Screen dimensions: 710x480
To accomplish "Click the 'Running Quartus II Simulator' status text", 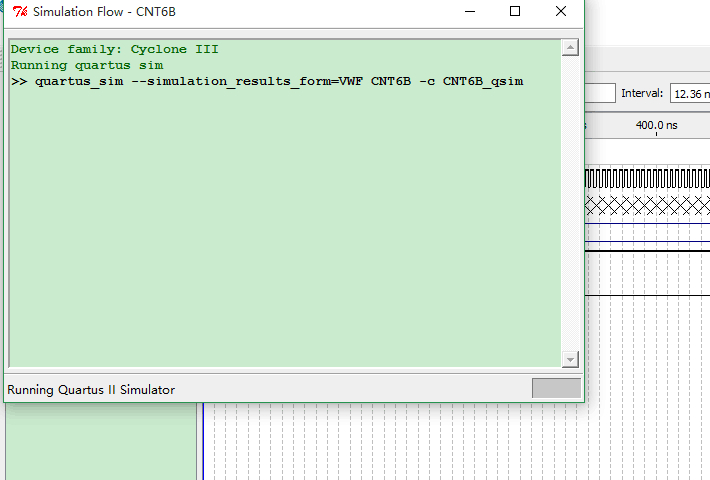I will pos(91,390).
